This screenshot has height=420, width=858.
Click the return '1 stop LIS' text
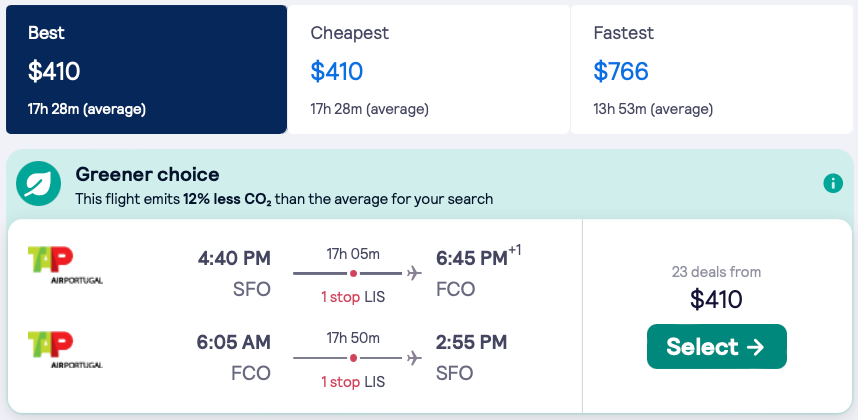[353, 382]
